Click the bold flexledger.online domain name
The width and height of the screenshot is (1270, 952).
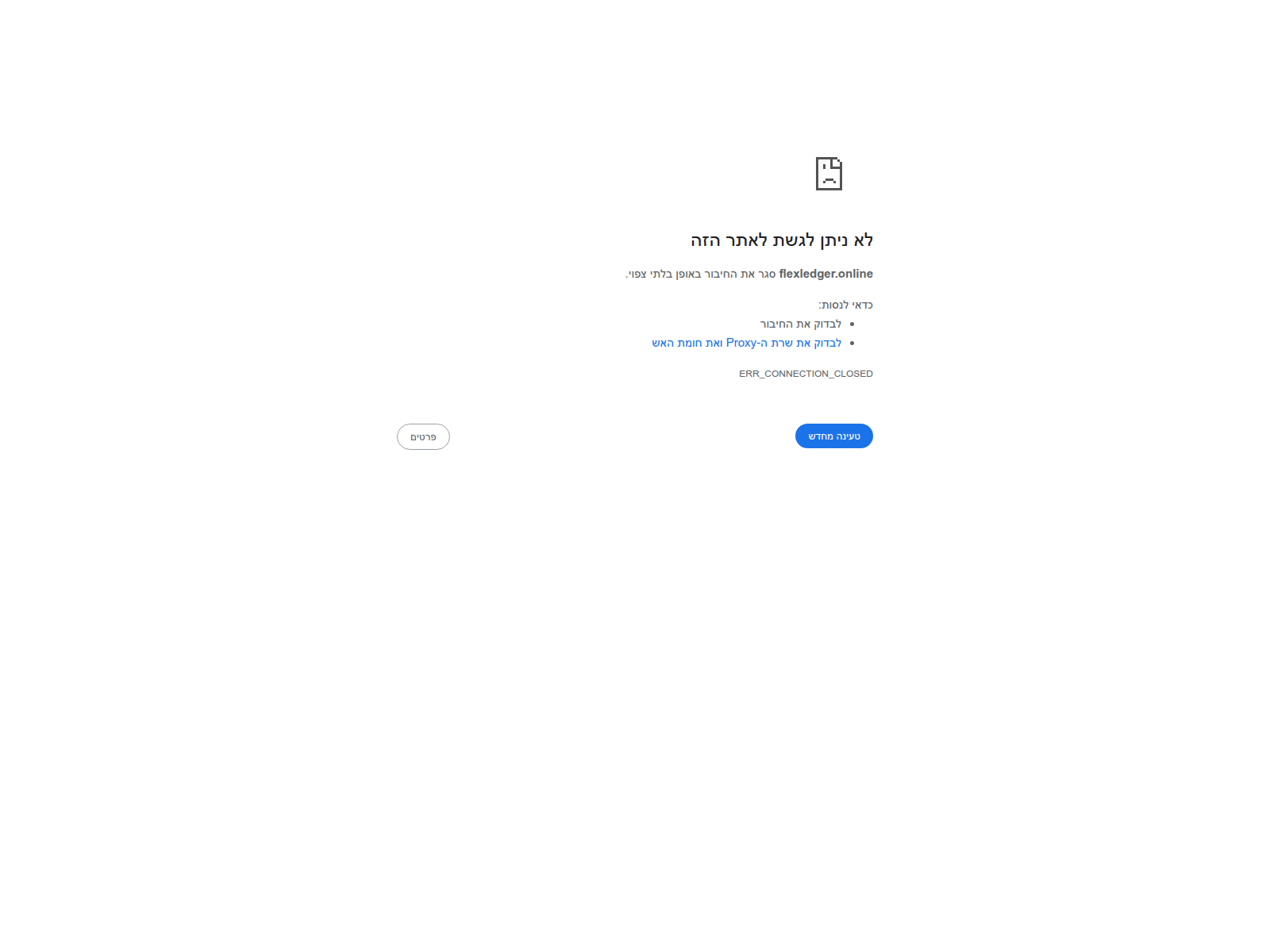pyautogui.click(x=826, y=274)
